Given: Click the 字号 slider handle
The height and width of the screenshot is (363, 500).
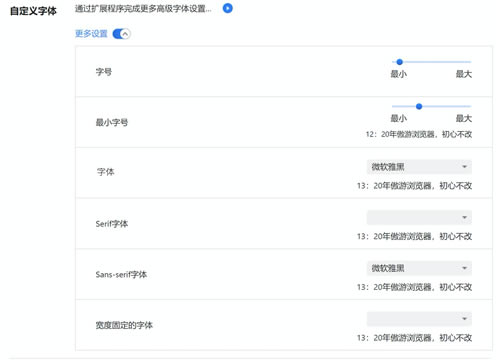Looking at the screenshot, I should 399,62.
